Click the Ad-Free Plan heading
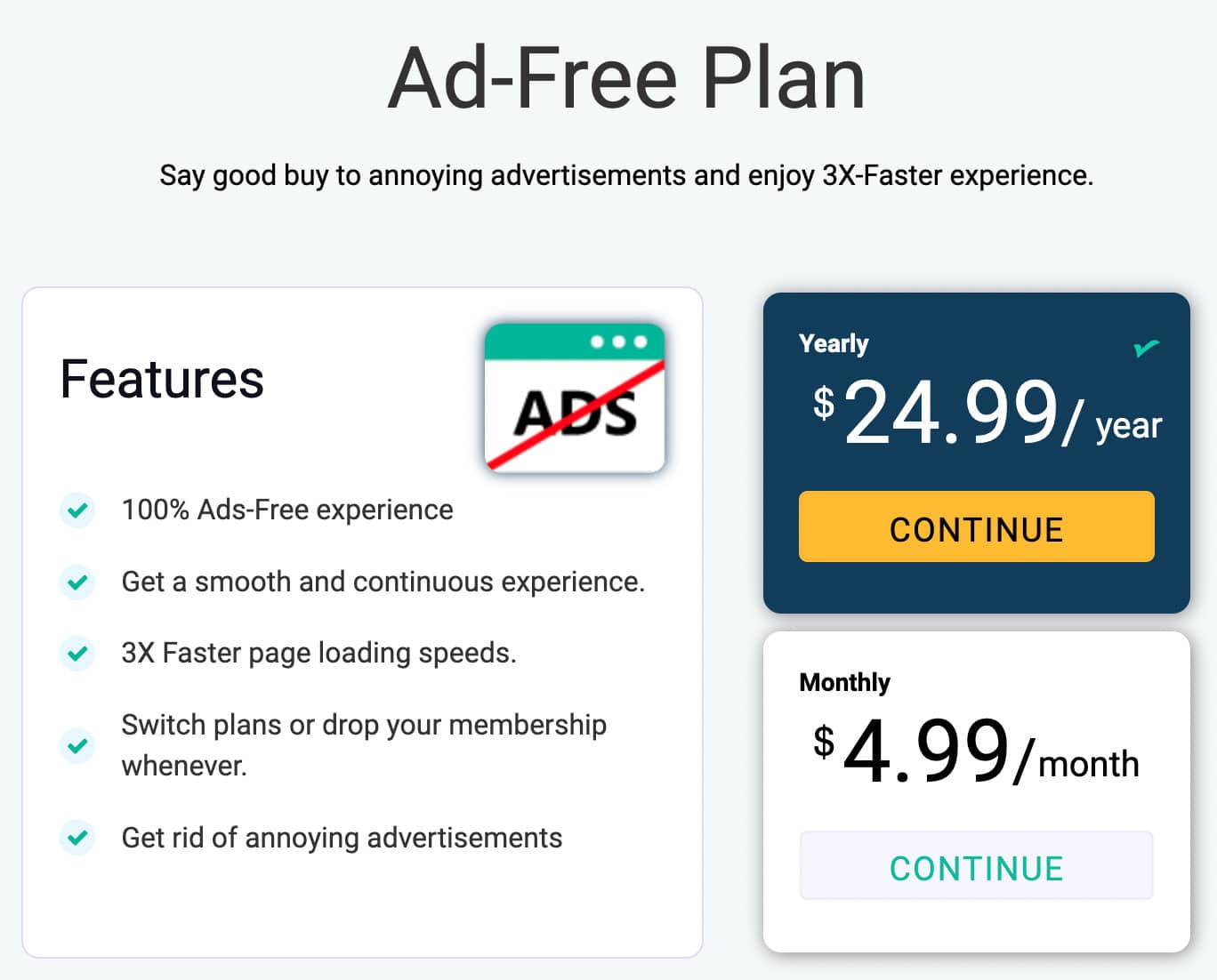The image size is (1217, 980). coord(626,78)
